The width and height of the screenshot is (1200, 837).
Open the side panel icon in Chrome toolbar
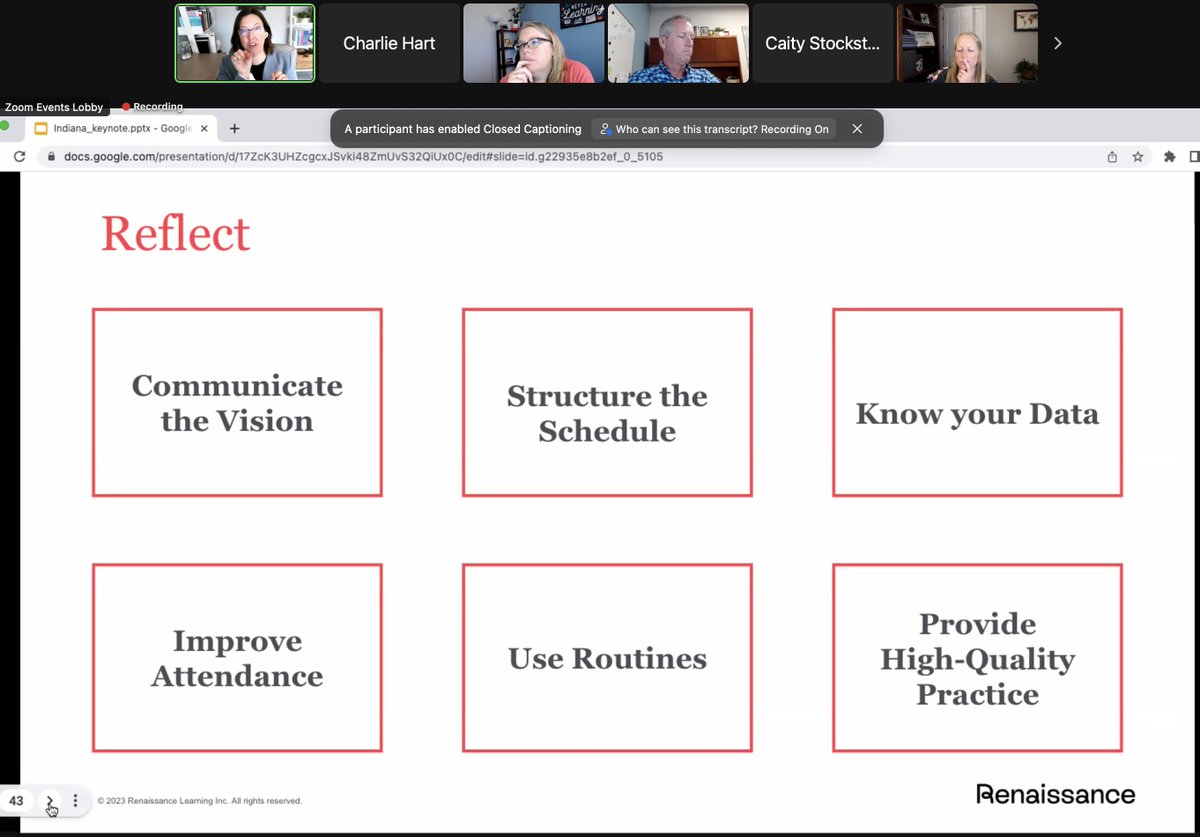click(1193, 157)
